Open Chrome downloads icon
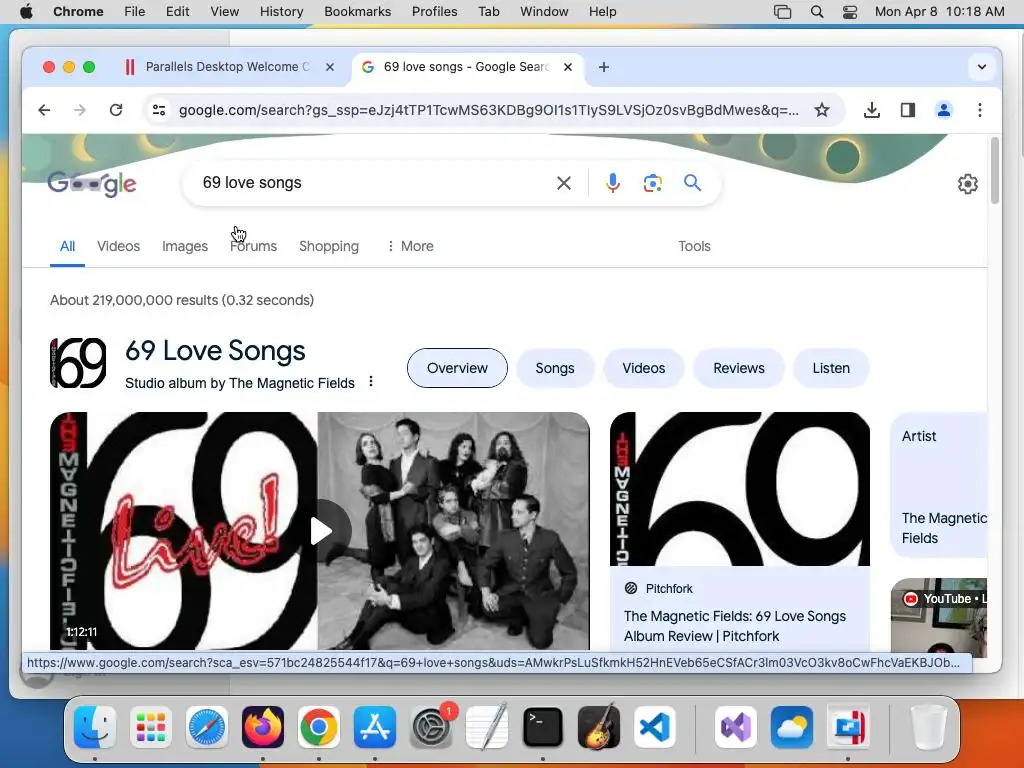The image size is (1024, 768). pos(871,110)
